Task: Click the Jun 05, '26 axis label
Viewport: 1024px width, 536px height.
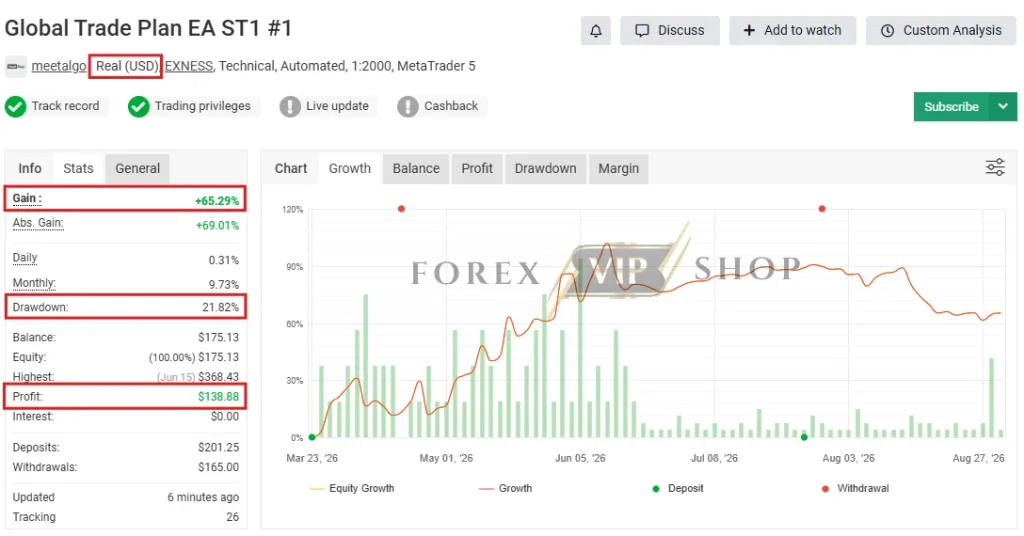Action: [x=580, y=458]
